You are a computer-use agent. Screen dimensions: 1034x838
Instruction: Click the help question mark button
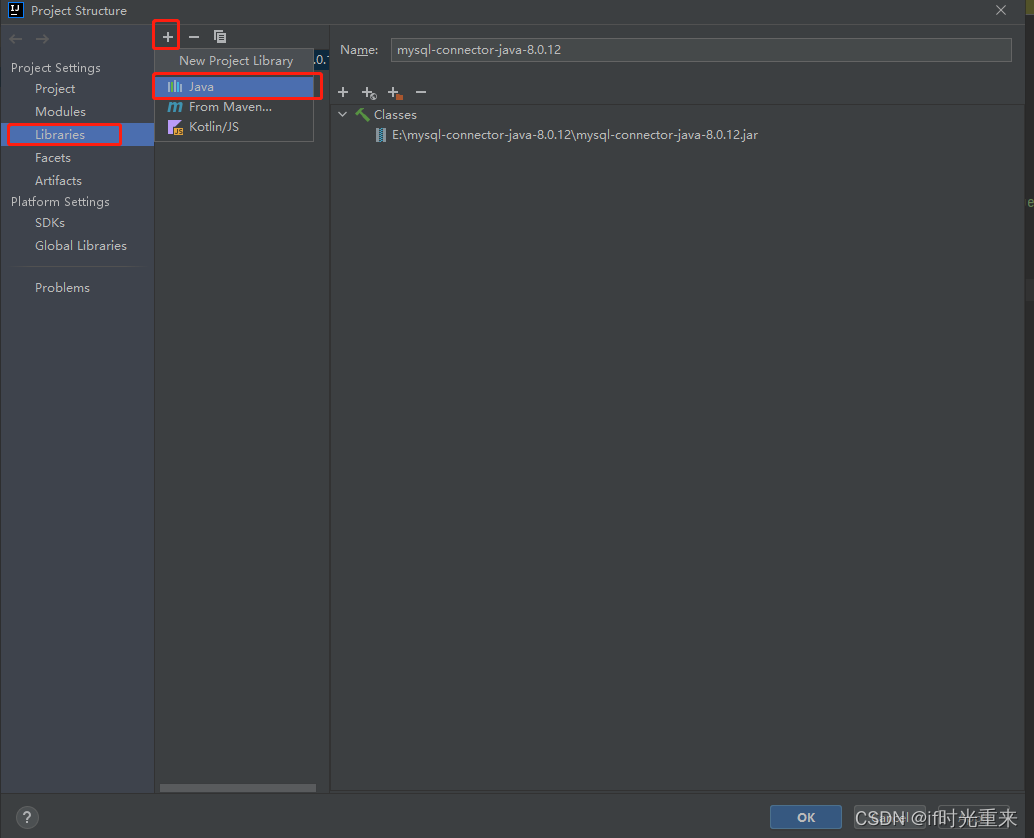click(x=27, y=818)
